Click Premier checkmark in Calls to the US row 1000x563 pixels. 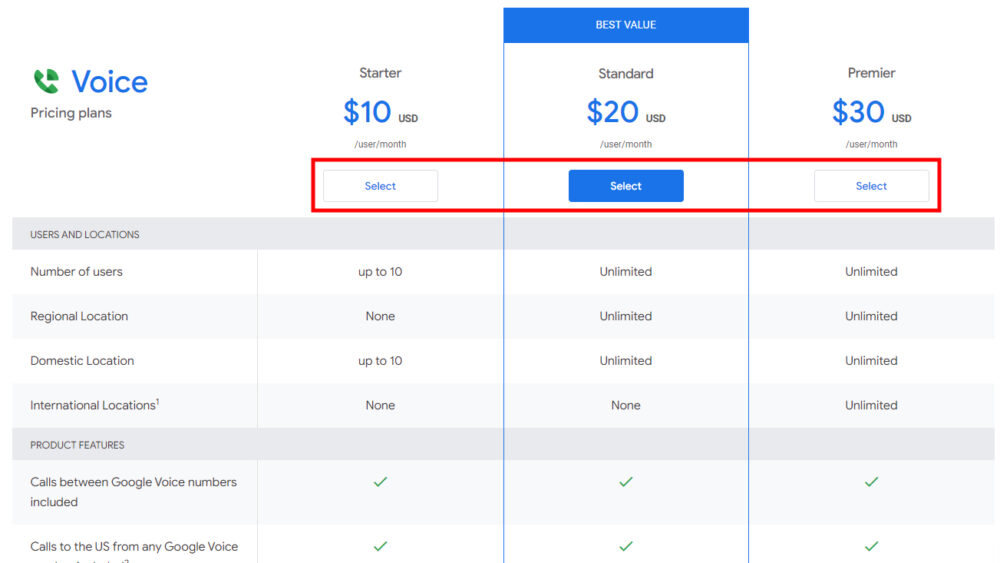point(871,546)
